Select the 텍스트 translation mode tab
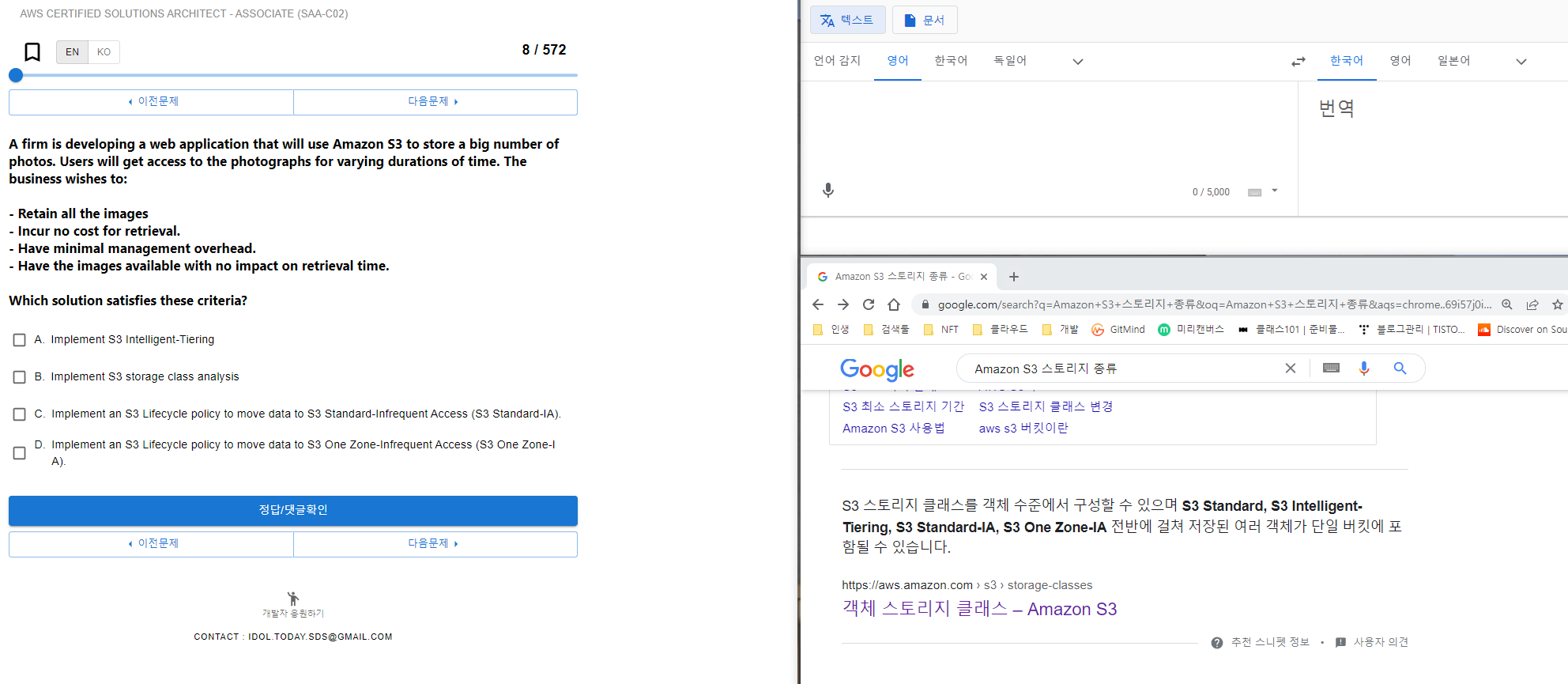 (x=847, y=21)
